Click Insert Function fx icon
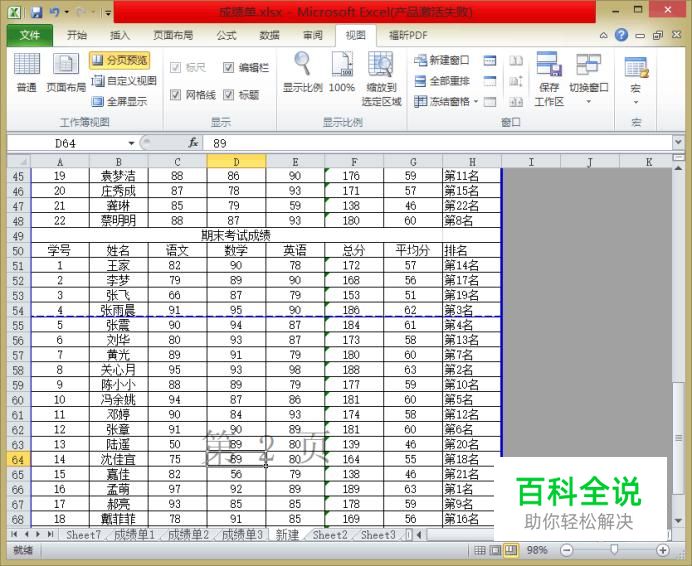Screen dimensions: 692x566 tap(193, 143)
